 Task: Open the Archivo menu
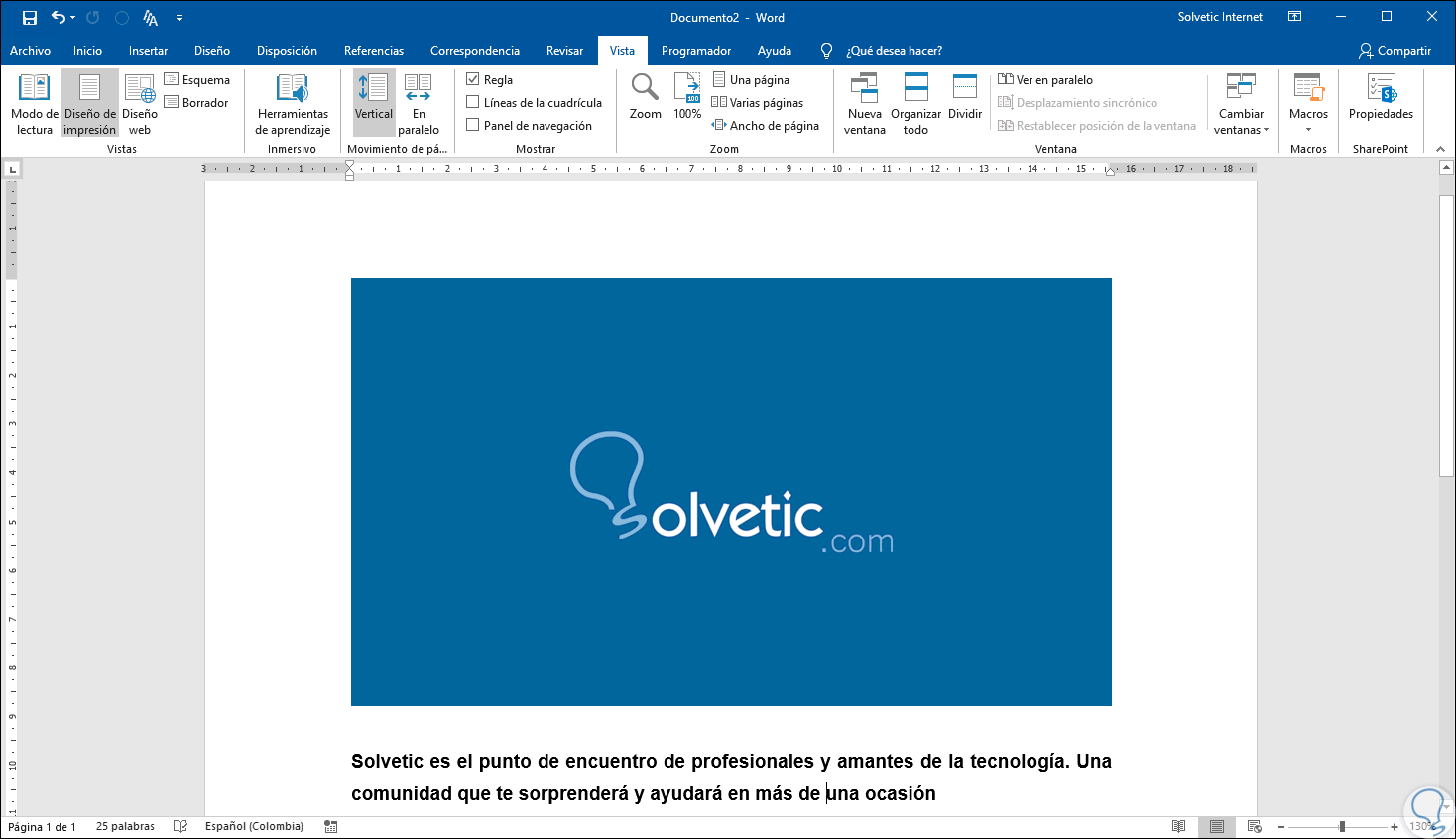coord(31,51)
